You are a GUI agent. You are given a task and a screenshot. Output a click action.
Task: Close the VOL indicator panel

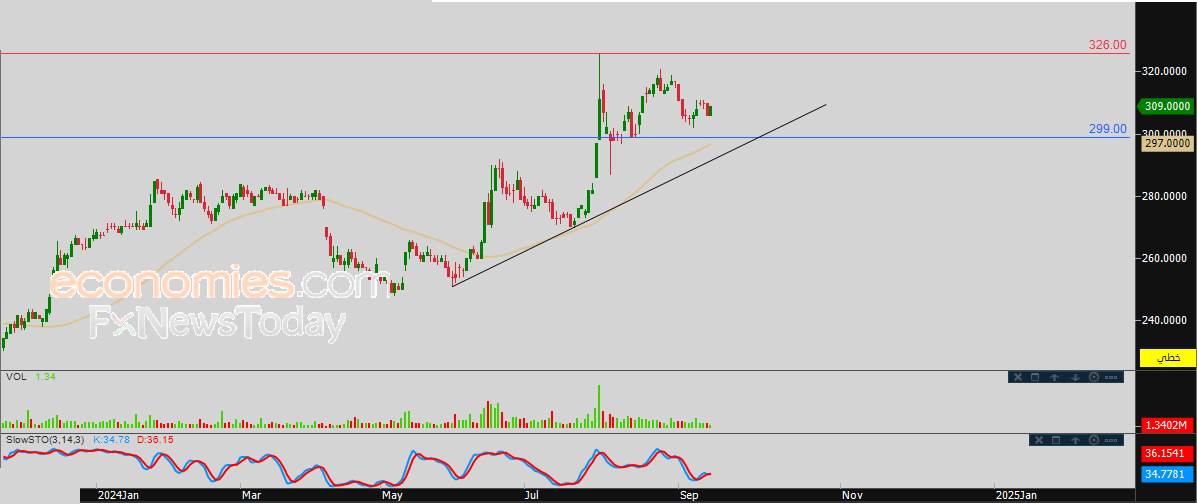[1018, 377]
